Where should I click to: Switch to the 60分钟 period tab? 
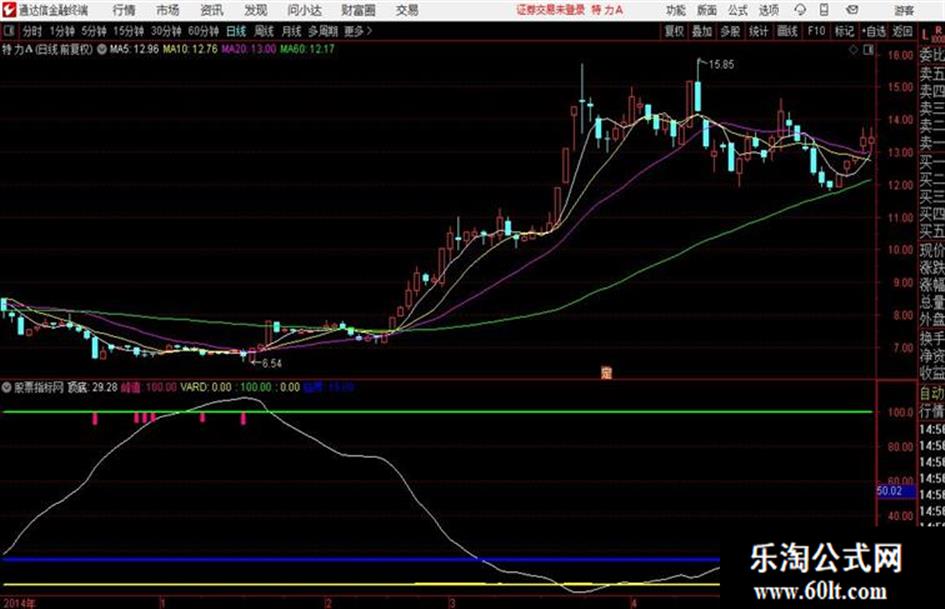[203, 31]
